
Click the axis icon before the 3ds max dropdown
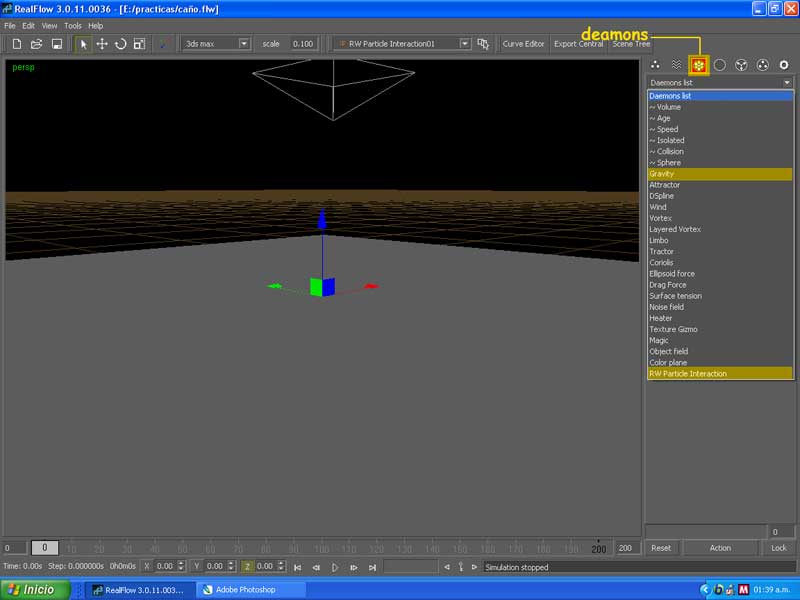point(164,44)
